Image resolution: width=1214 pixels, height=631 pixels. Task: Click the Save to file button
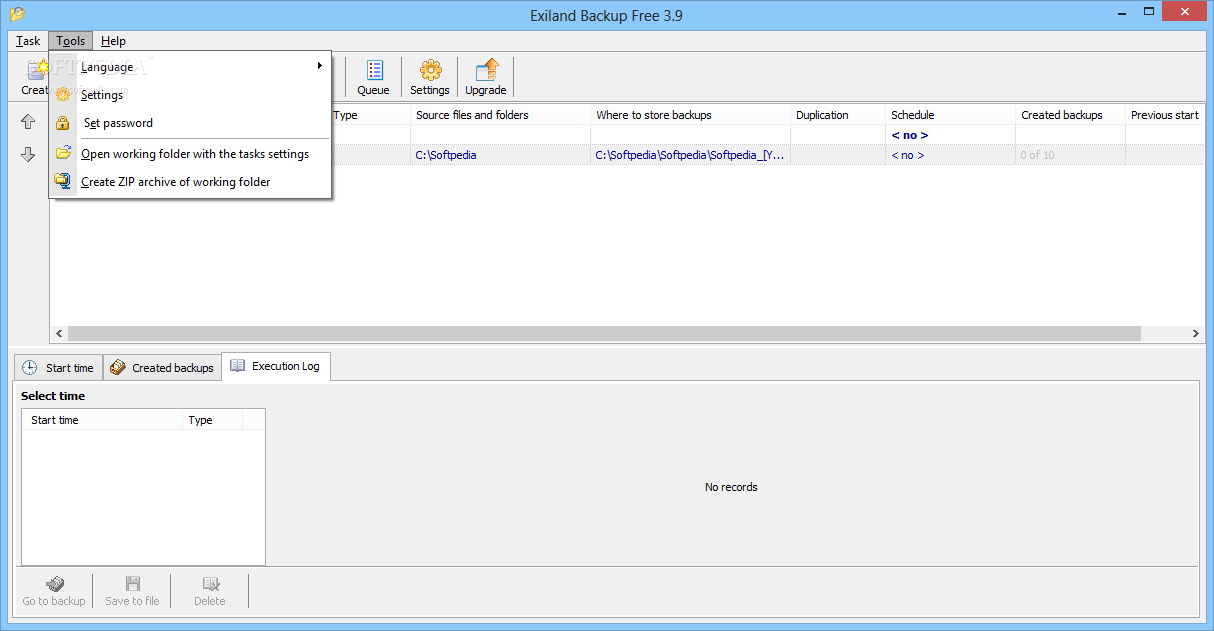click(132, 591)
